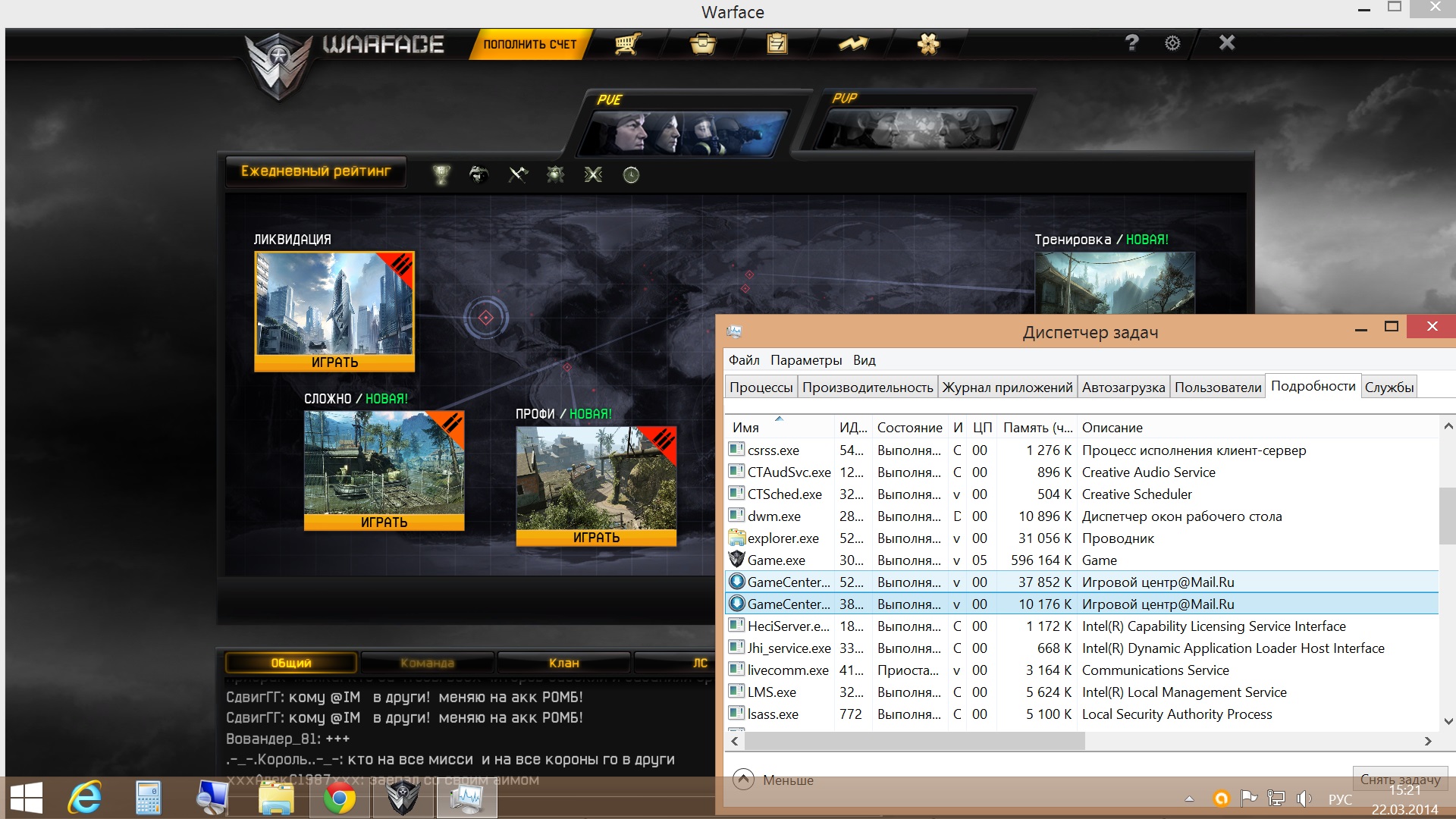Select the Профи mission thumbnail

tap(596, 479)
